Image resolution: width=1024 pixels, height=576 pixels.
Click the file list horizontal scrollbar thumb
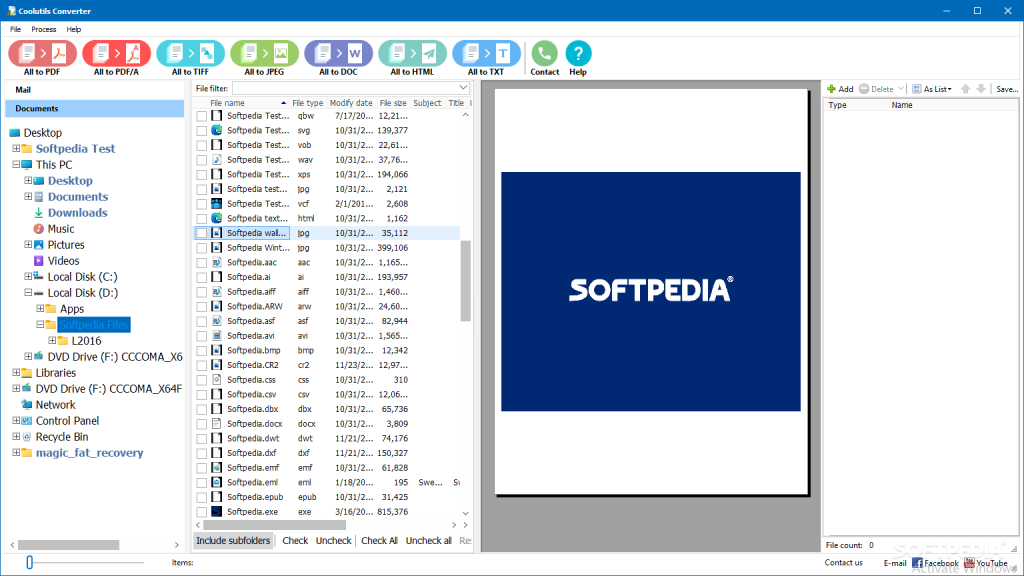(x=274, y=525)
